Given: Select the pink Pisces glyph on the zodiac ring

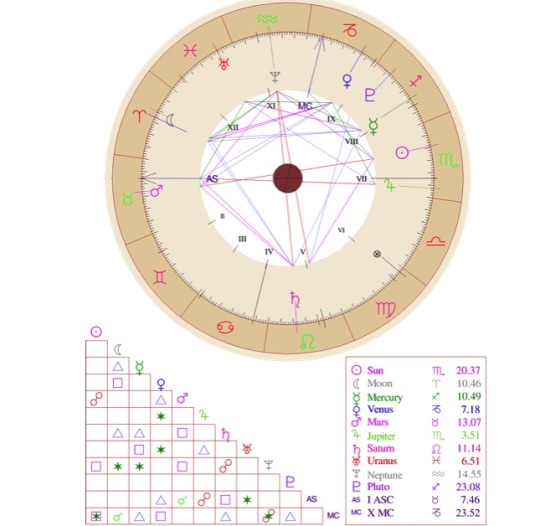Looking at the screenshot, I should (x=190, y=51).
